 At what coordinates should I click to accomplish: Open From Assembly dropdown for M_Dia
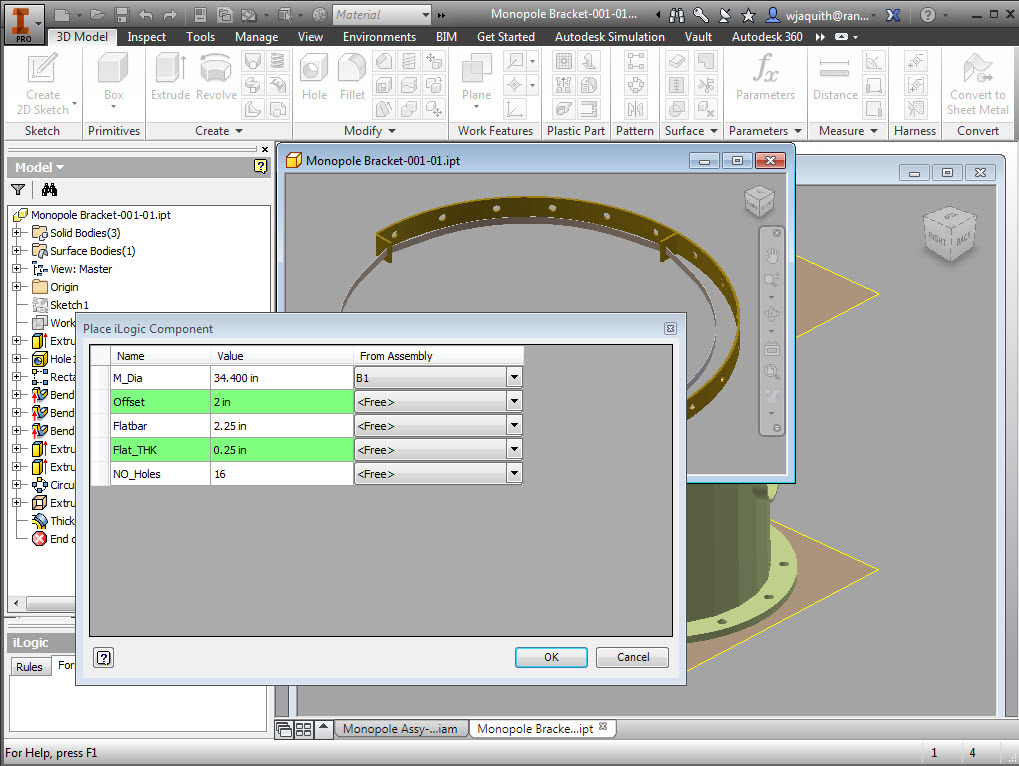pos(514,377)
